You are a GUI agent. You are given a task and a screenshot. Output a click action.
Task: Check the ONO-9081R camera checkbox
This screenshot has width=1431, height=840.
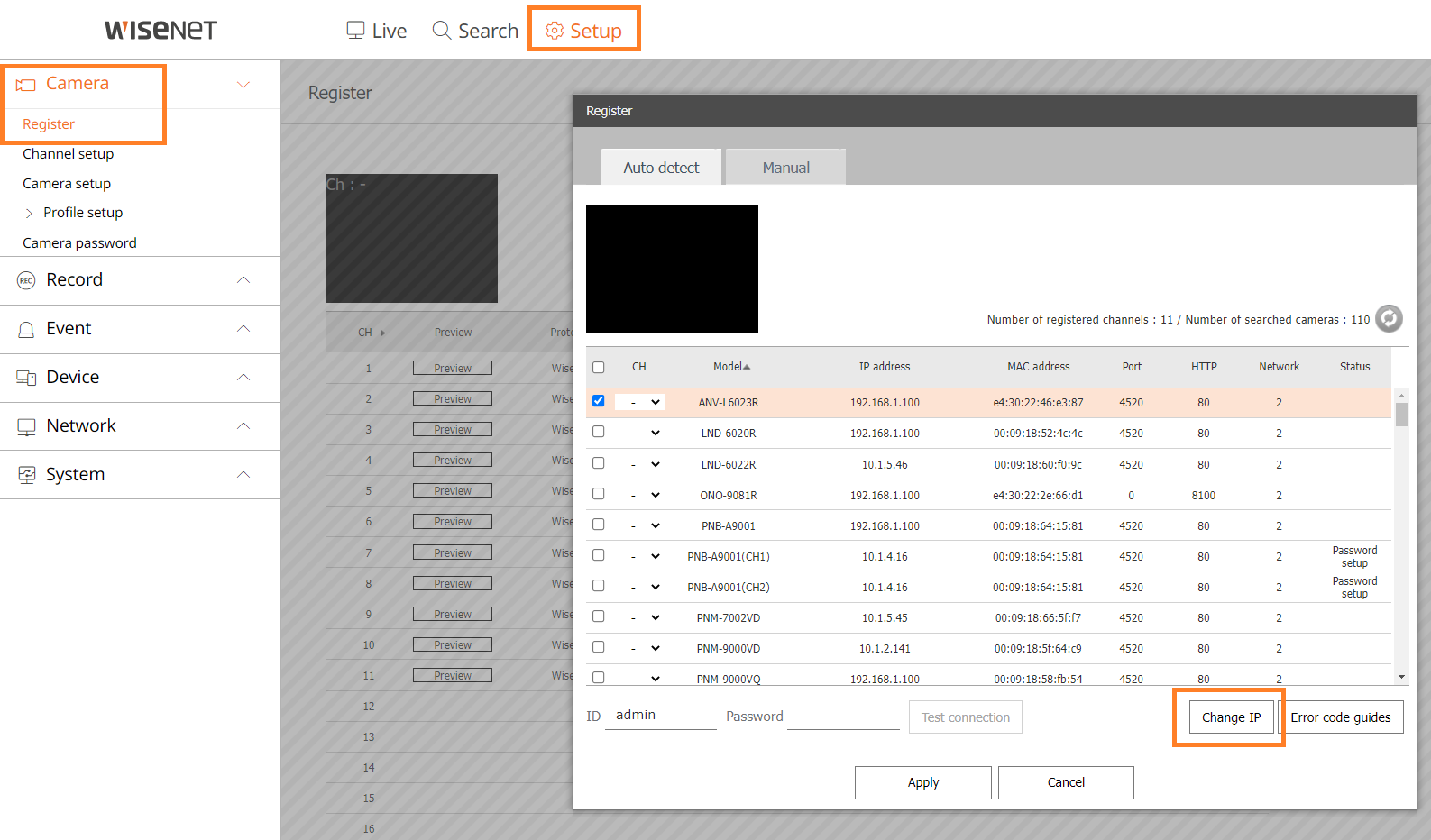[x=598, y=494]
